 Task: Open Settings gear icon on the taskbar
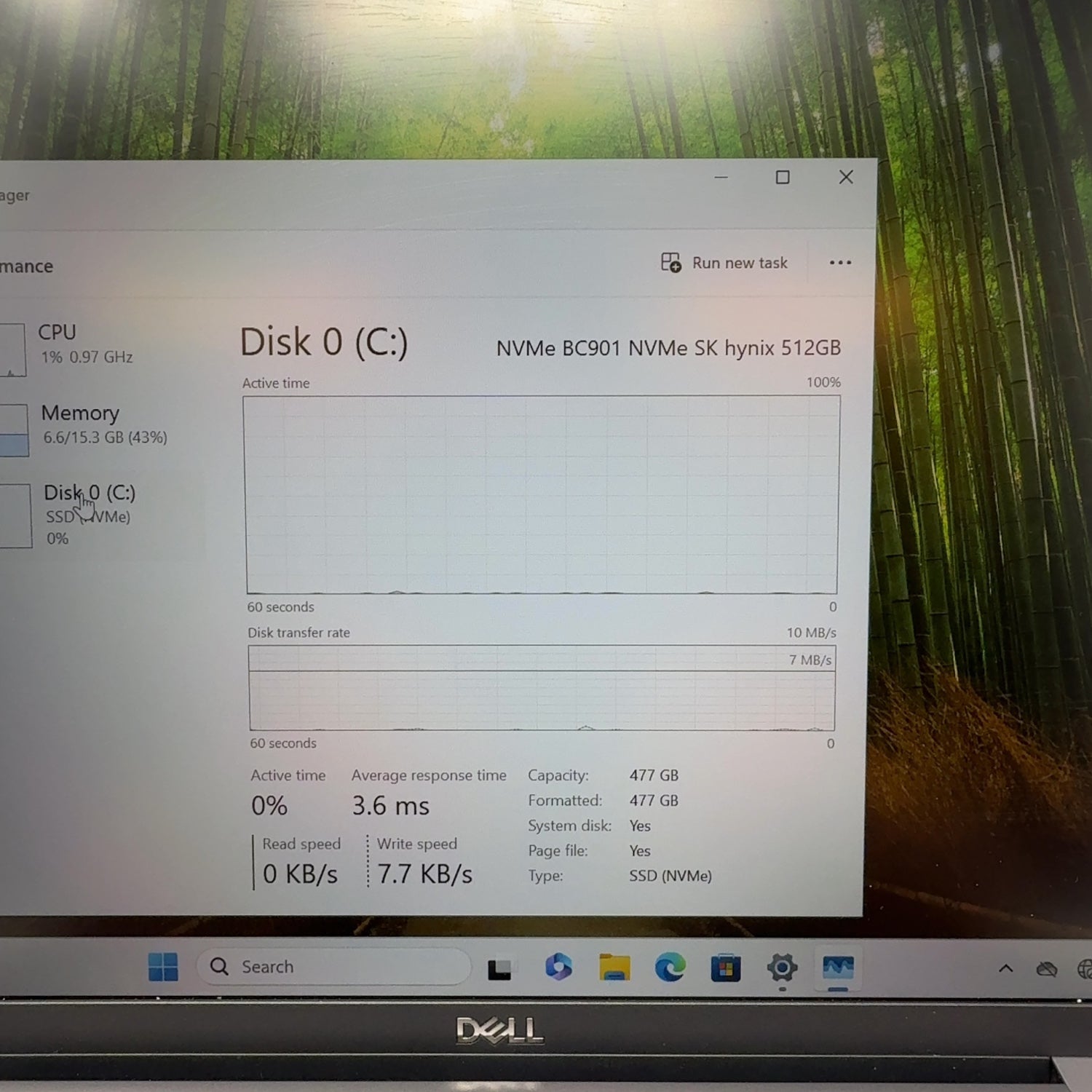click(x=781, y=968)
